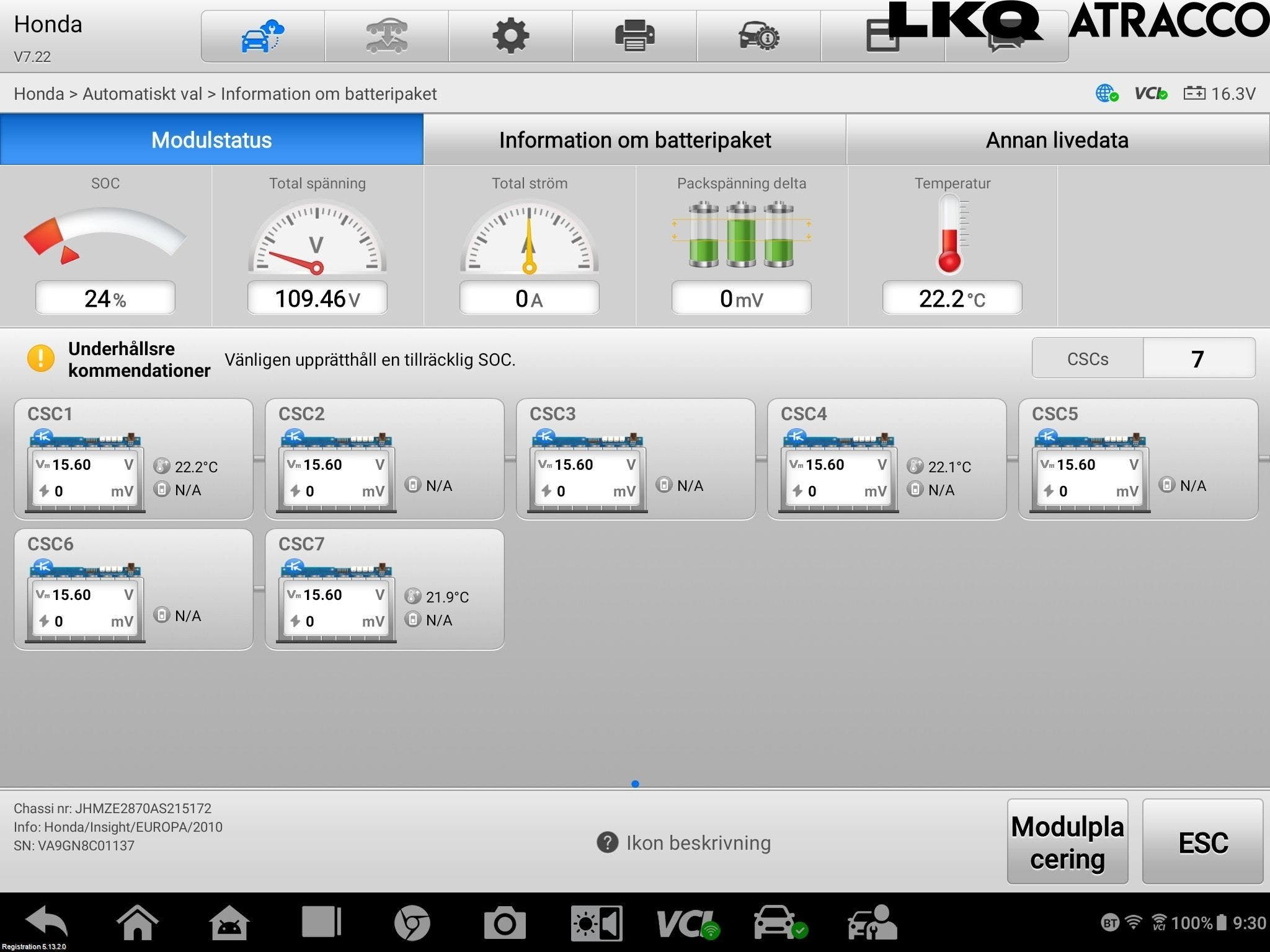The height and width of the screenshot is (952, 1270).
Task: Click the Modulplacering button
Action: 1067,842
